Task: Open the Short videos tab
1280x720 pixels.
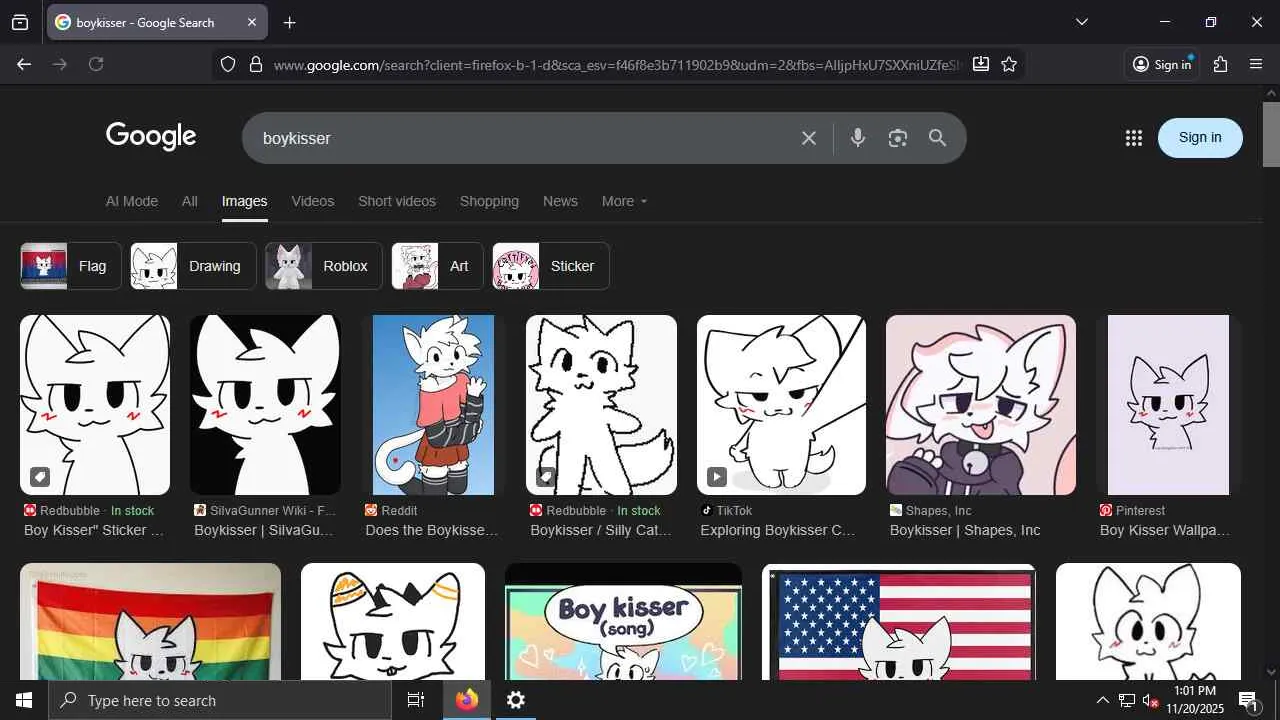Action: pos(397,201)
